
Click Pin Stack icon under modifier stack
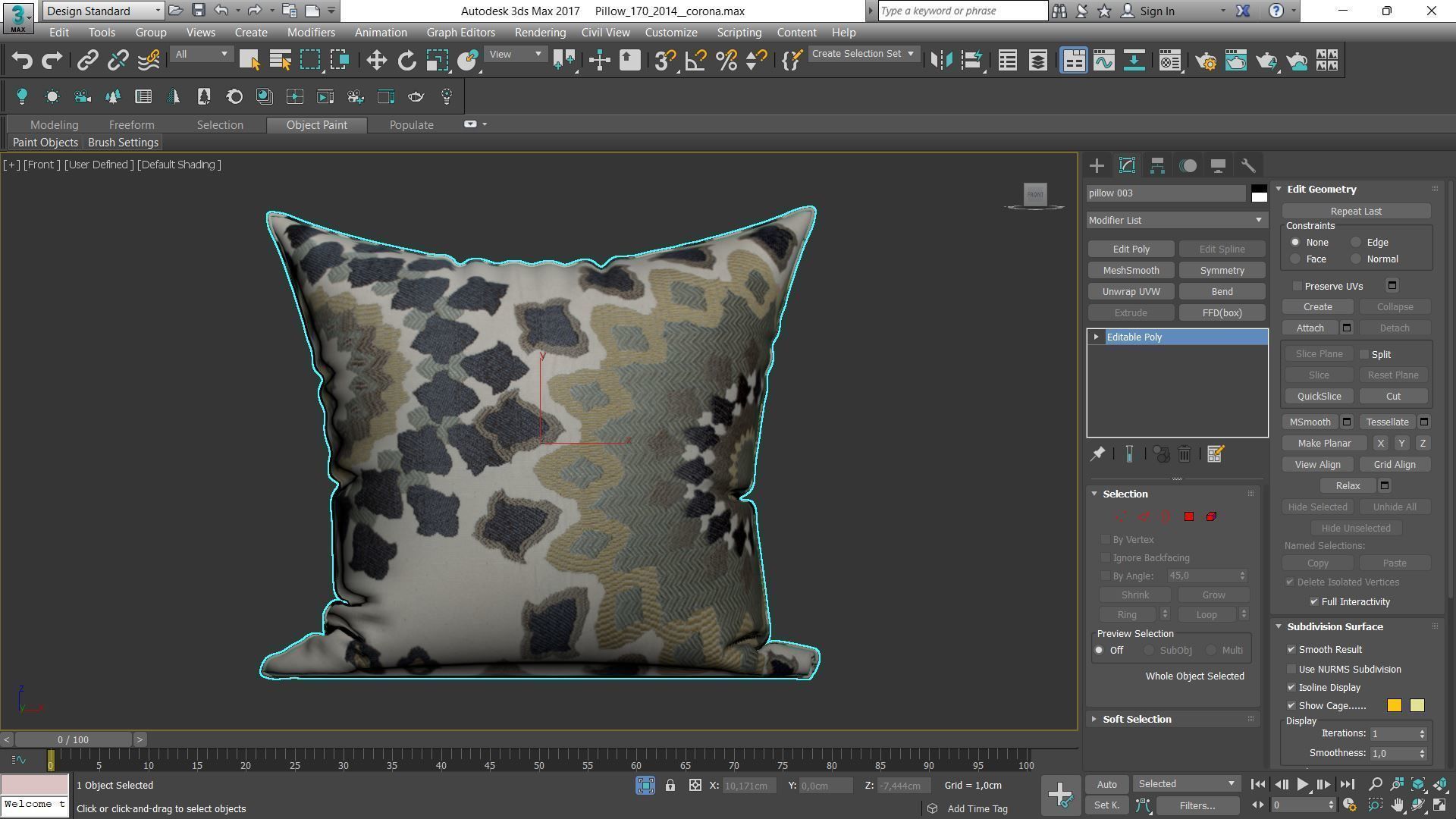pos(1097,454)
